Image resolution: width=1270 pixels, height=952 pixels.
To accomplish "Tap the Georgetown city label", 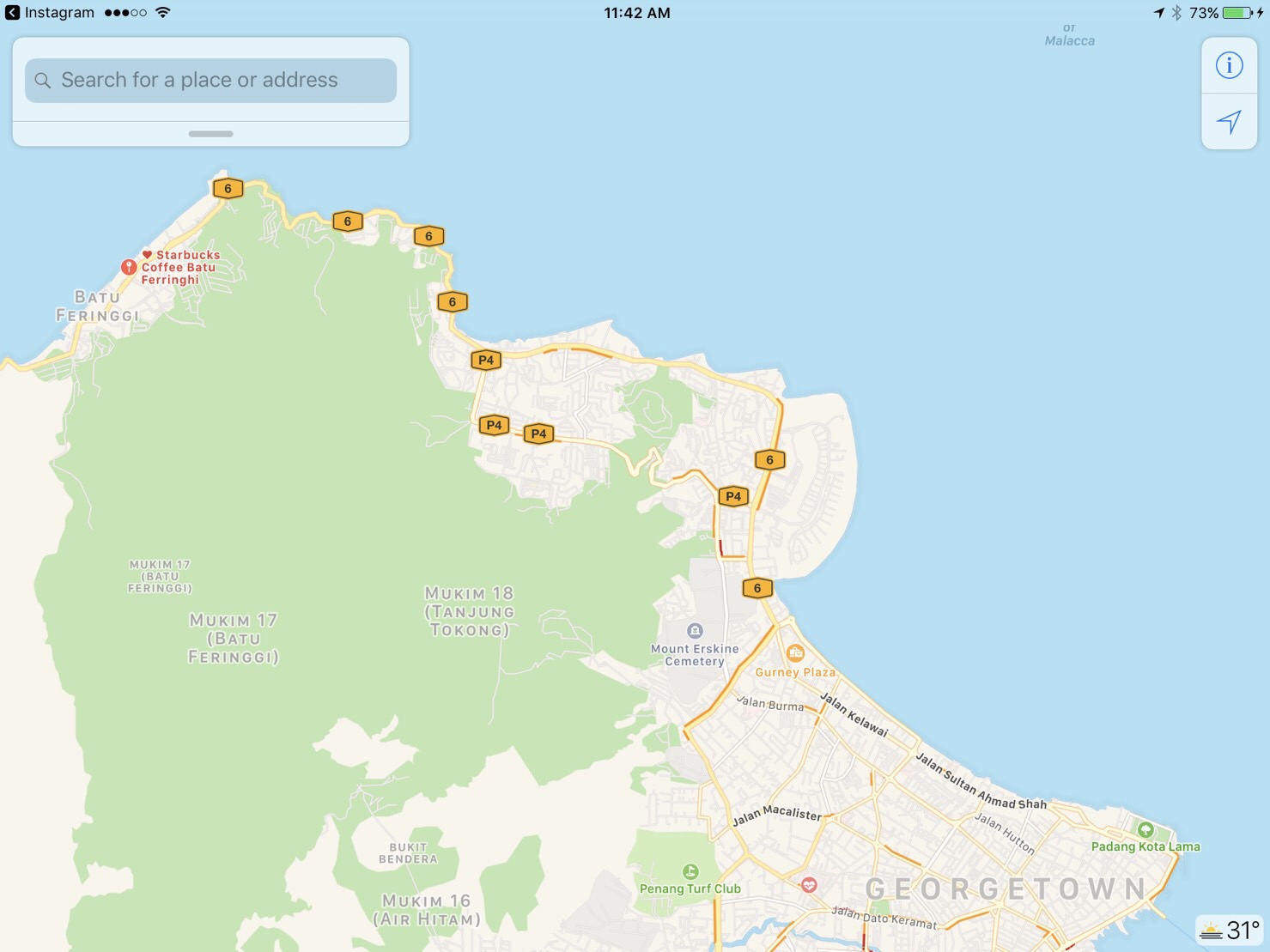I will point(1006,889).
